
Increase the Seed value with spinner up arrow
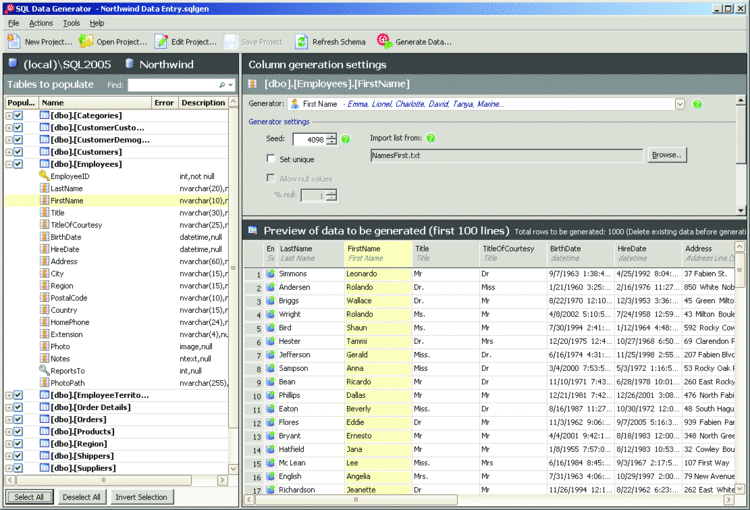pyautogui.click(x=331, y=136)
